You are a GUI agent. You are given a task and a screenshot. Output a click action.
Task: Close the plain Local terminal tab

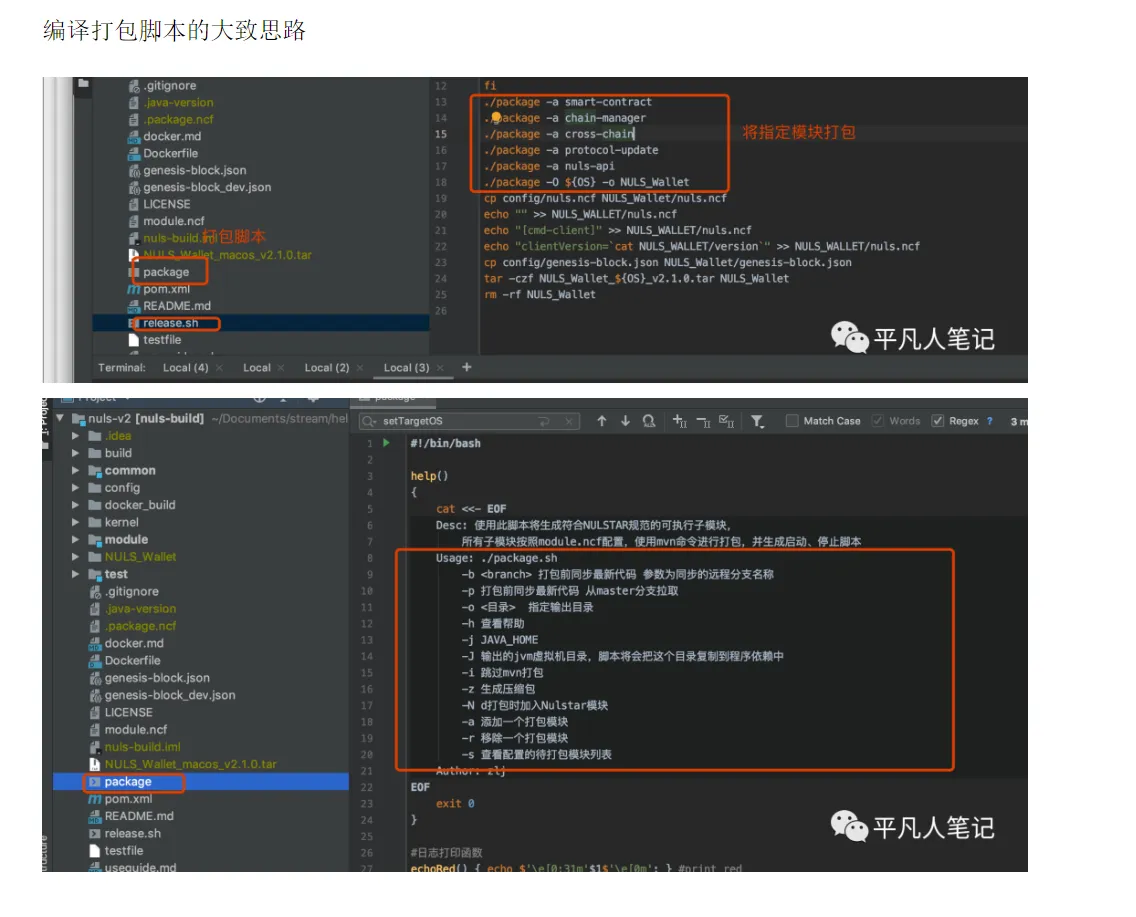[x=281, y=368]
